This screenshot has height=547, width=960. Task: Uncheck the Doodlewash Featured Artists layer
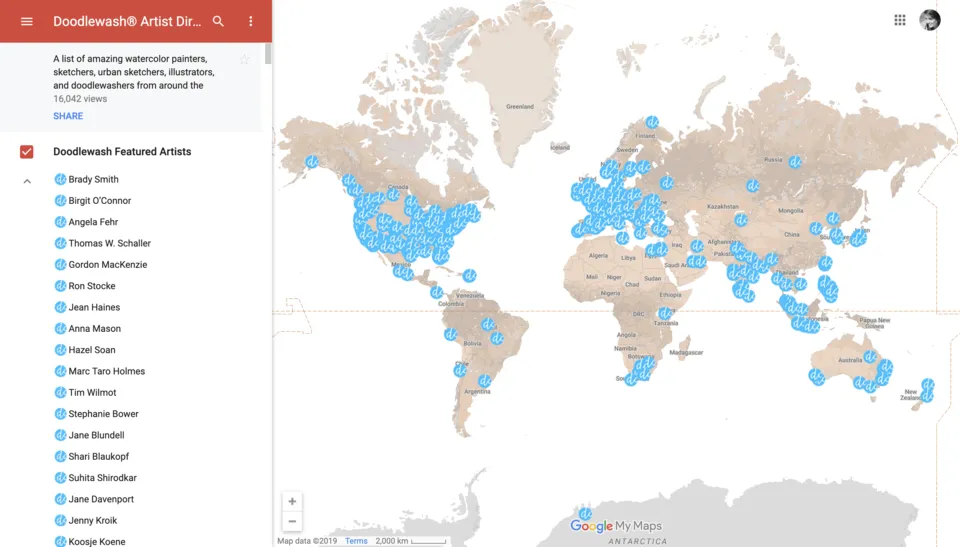click(x=26, y=152)
